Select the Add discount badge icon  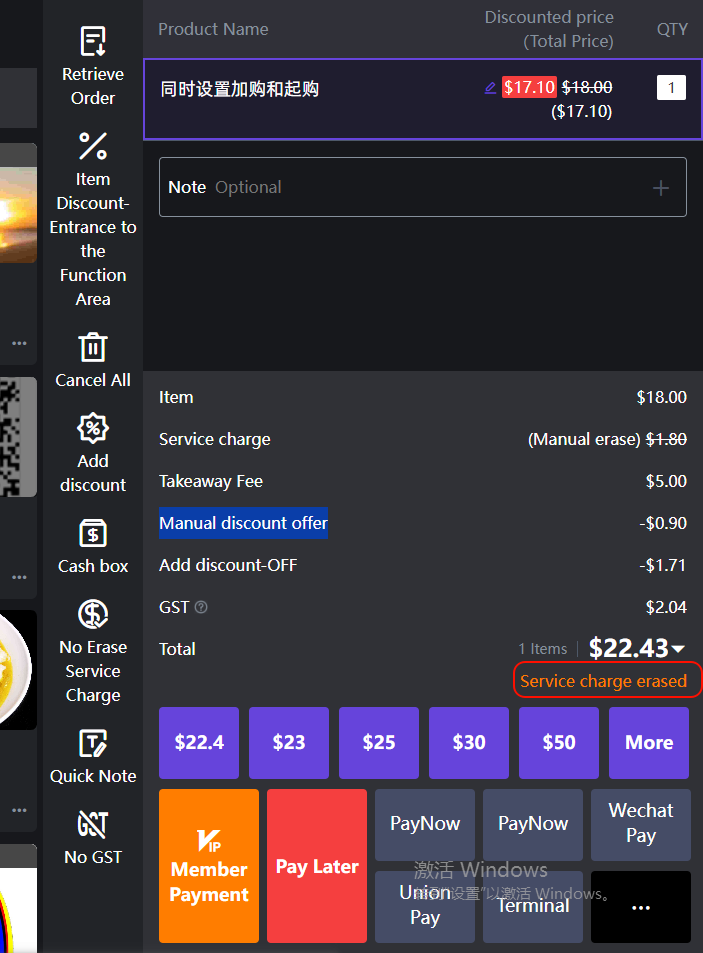tap(93, 429)
